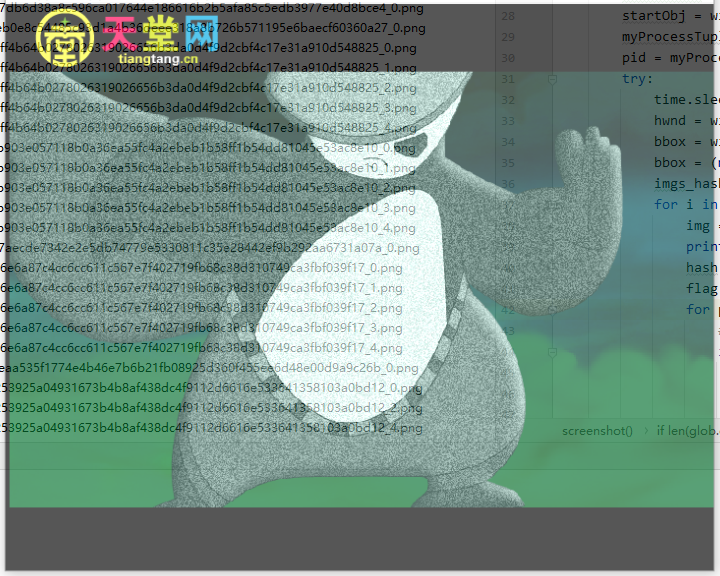Select file ff4b64b...548825_0.png
This screenshot has width=720, height=576.
coord(208,48)
